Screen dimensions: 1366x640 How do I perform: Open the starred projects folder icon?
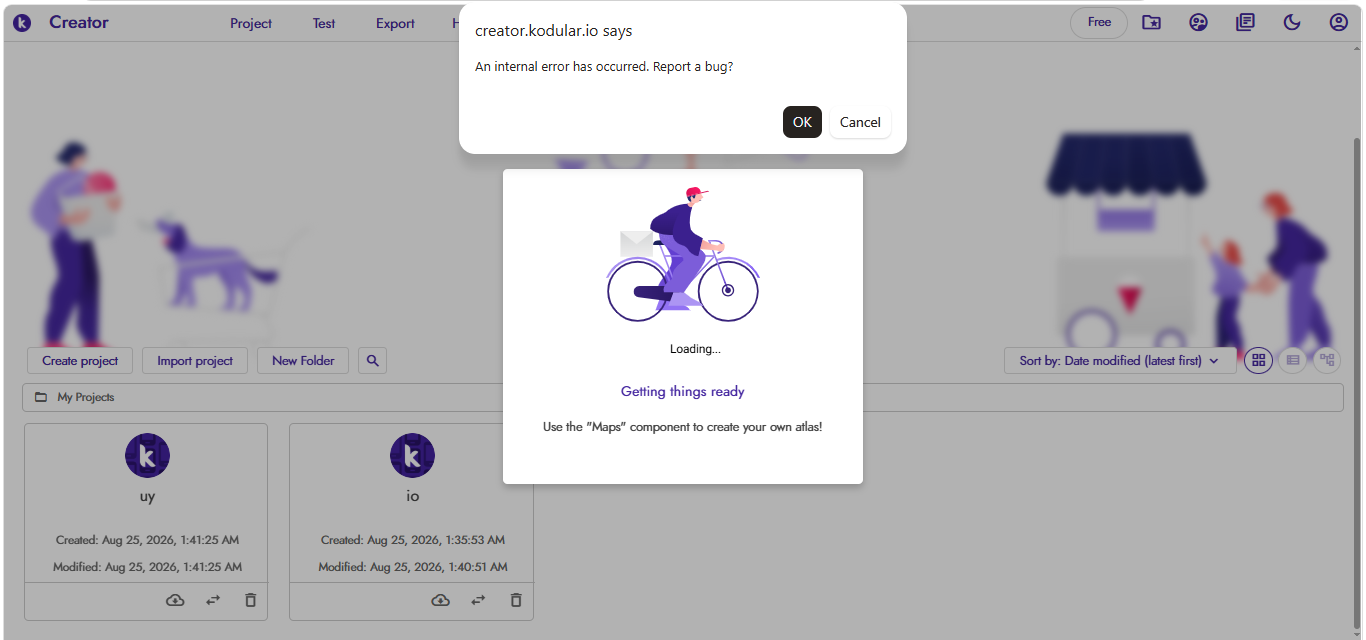coord(1152,22)
